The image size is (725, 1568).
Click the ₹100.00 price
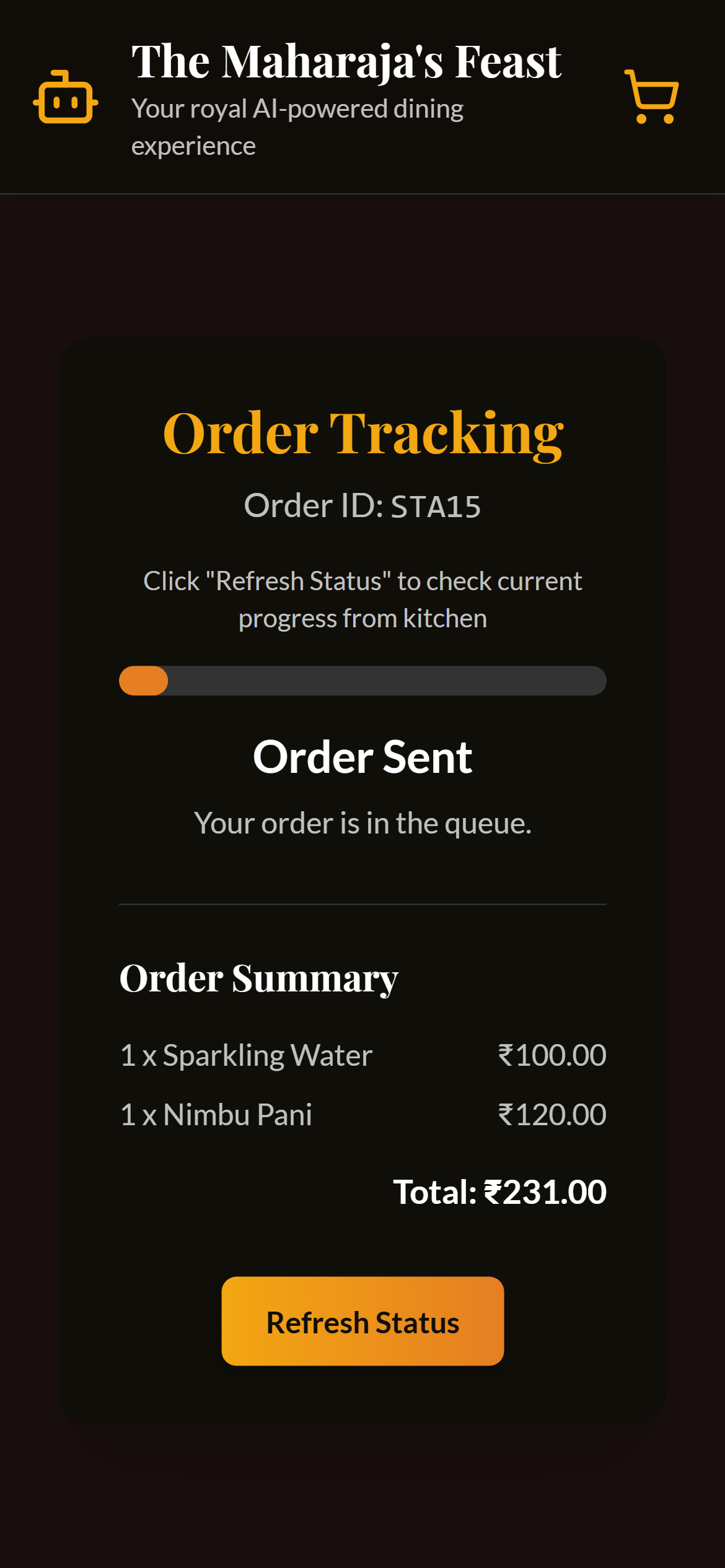click(x=552, y=1055)
